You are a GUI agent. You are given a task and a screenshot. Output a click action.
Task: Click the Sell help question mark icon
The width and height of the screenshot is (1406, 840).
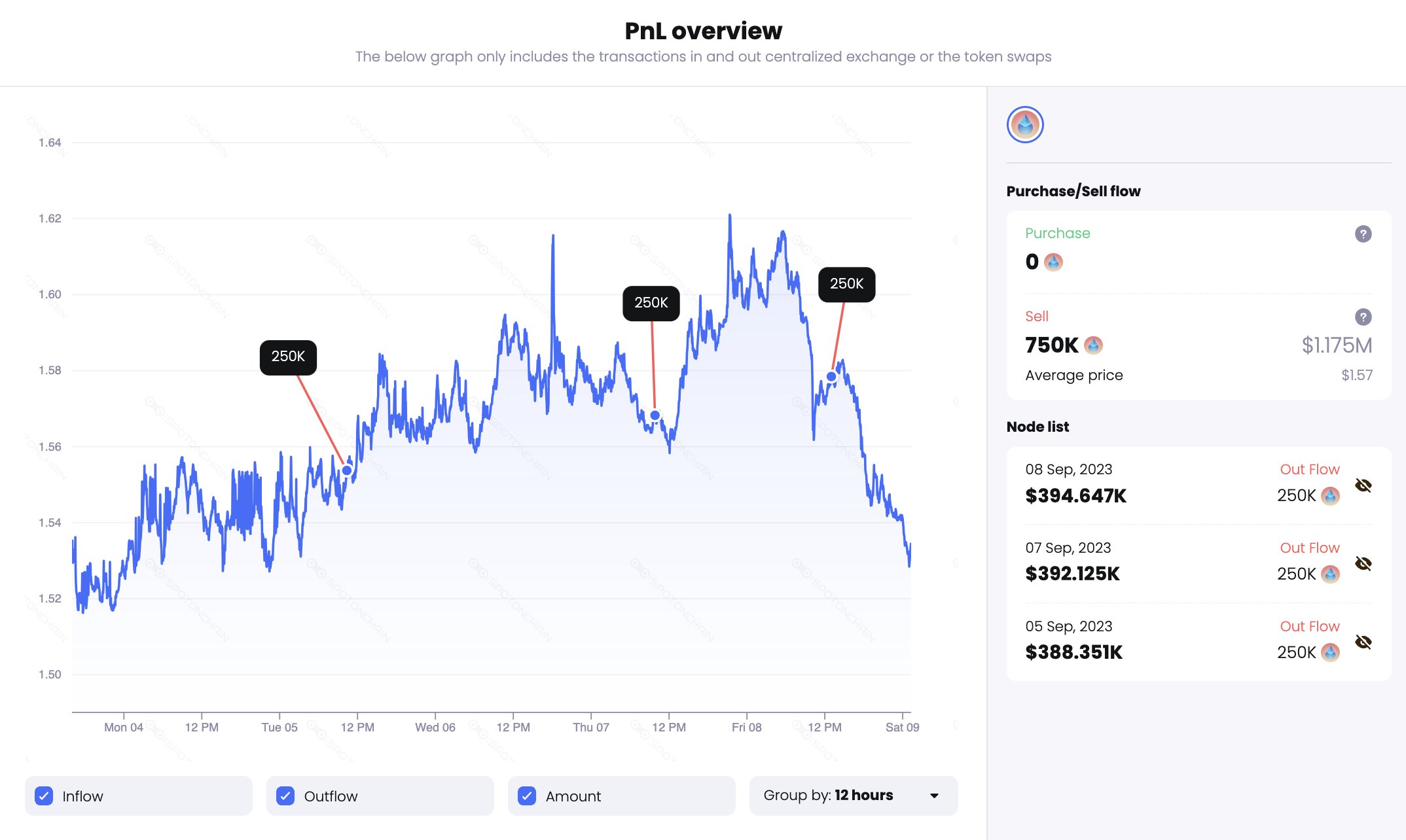point(1363,317)
